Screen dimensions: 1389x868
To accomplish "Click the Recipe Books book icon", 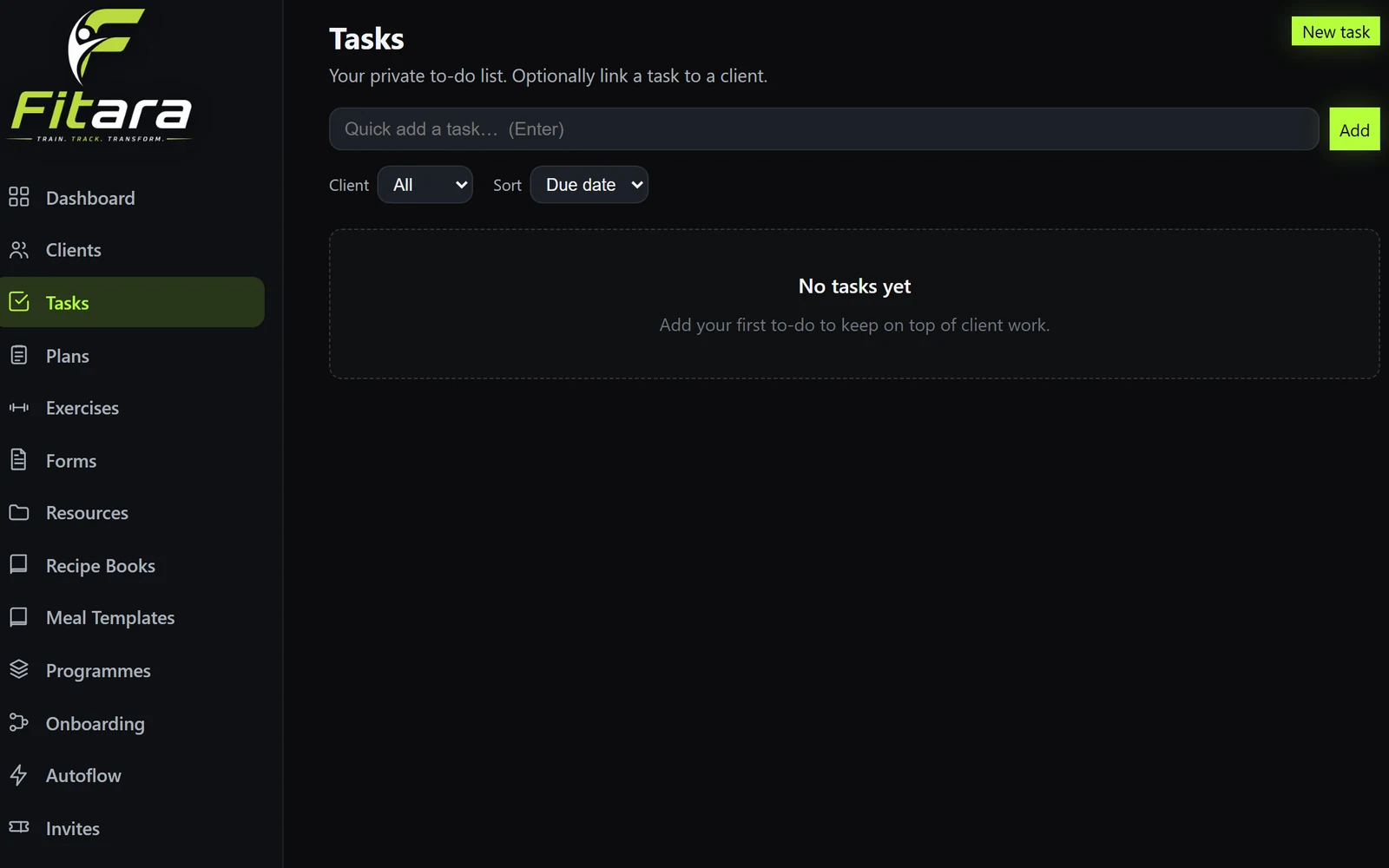I will [x=19, y=565].
